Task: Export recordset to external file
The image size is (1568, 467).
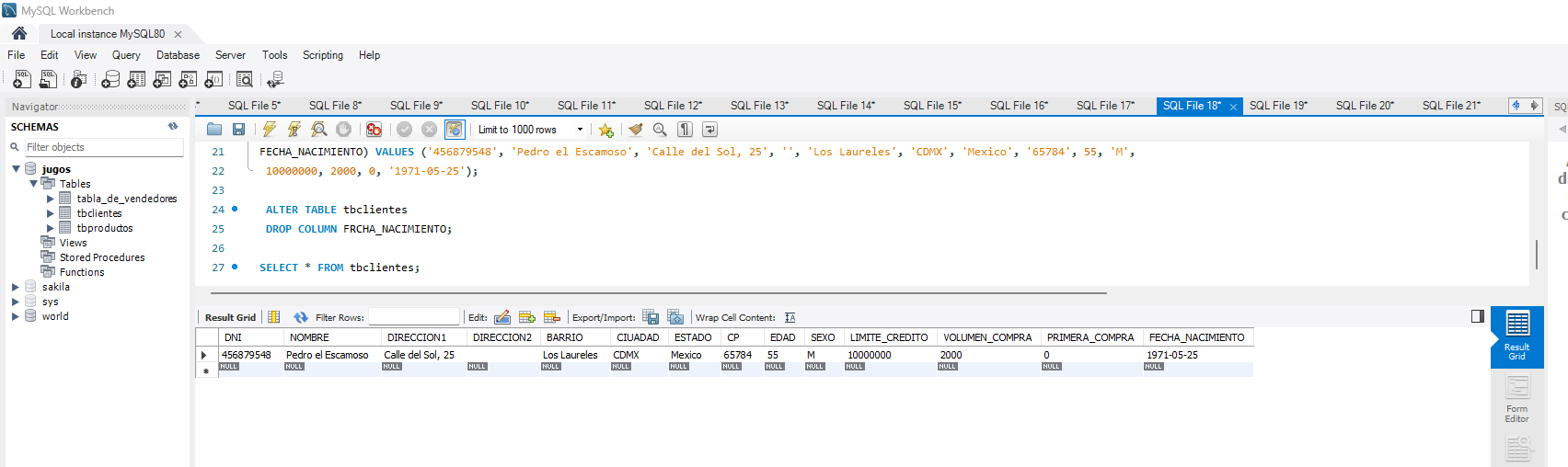Action: point(651,317)
